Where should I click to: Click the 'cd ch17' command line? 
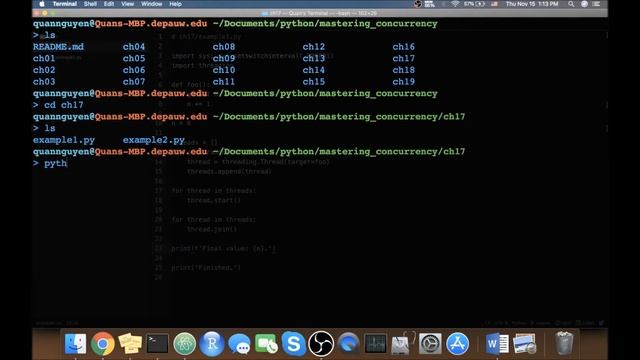coord(64,105)
